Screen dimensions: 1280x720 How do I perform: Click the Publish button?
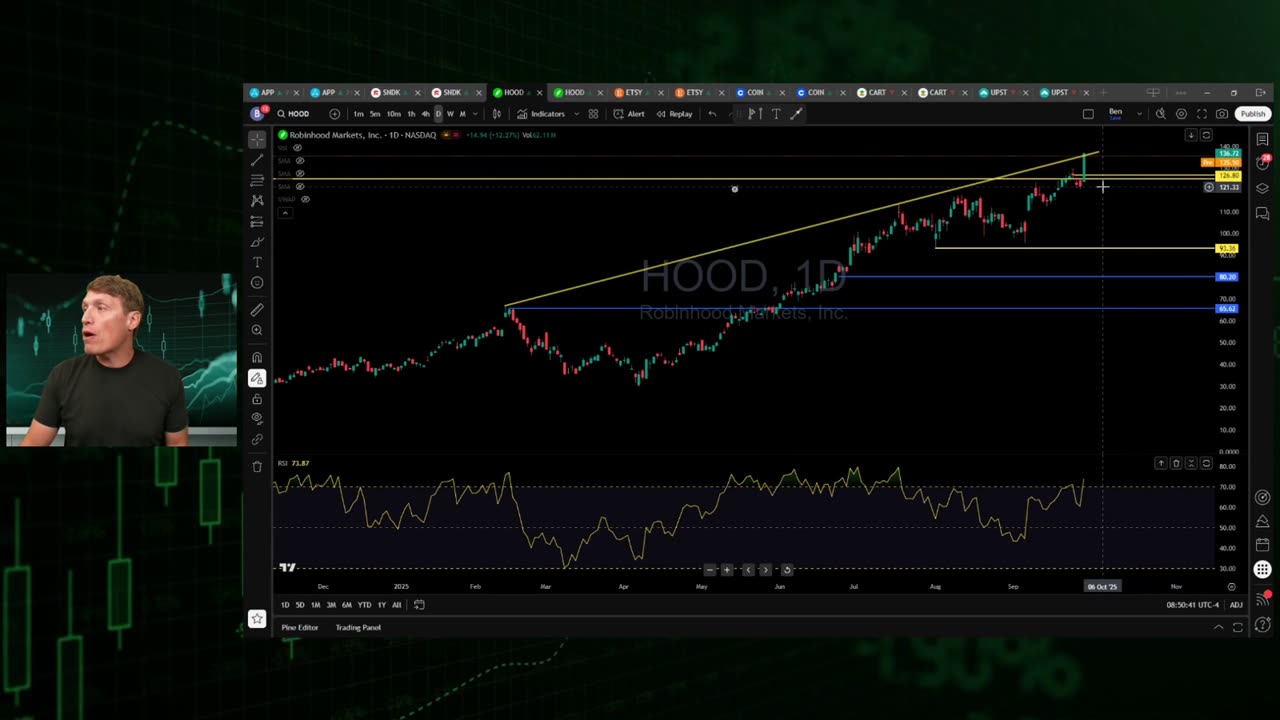click(1253, 114)
